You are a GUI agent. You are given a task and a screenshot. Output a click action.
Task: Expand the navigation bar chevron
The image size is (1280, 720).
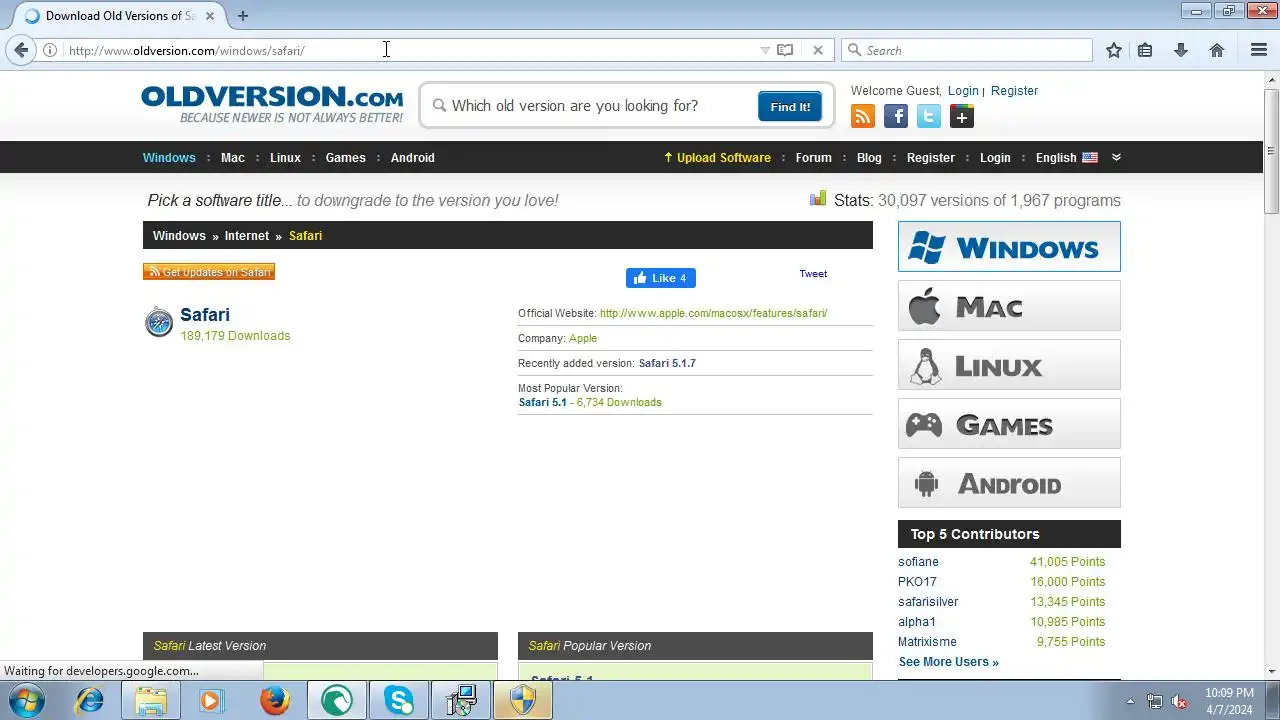[1116, 157]
